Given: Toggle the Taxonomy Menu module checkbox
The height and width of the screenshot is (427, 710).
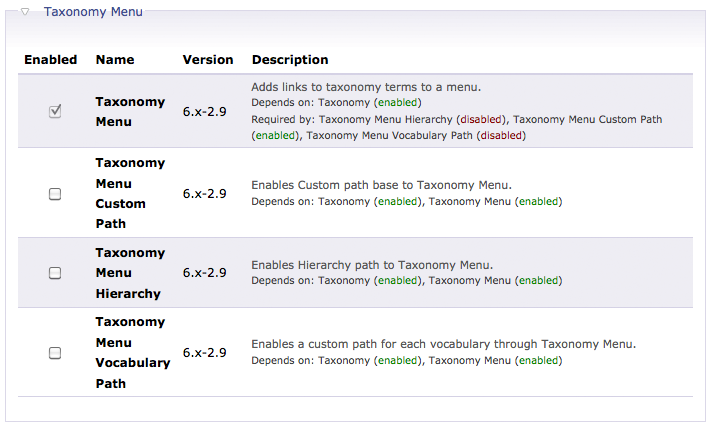Looking at the screenshot, I should (55, 111).
